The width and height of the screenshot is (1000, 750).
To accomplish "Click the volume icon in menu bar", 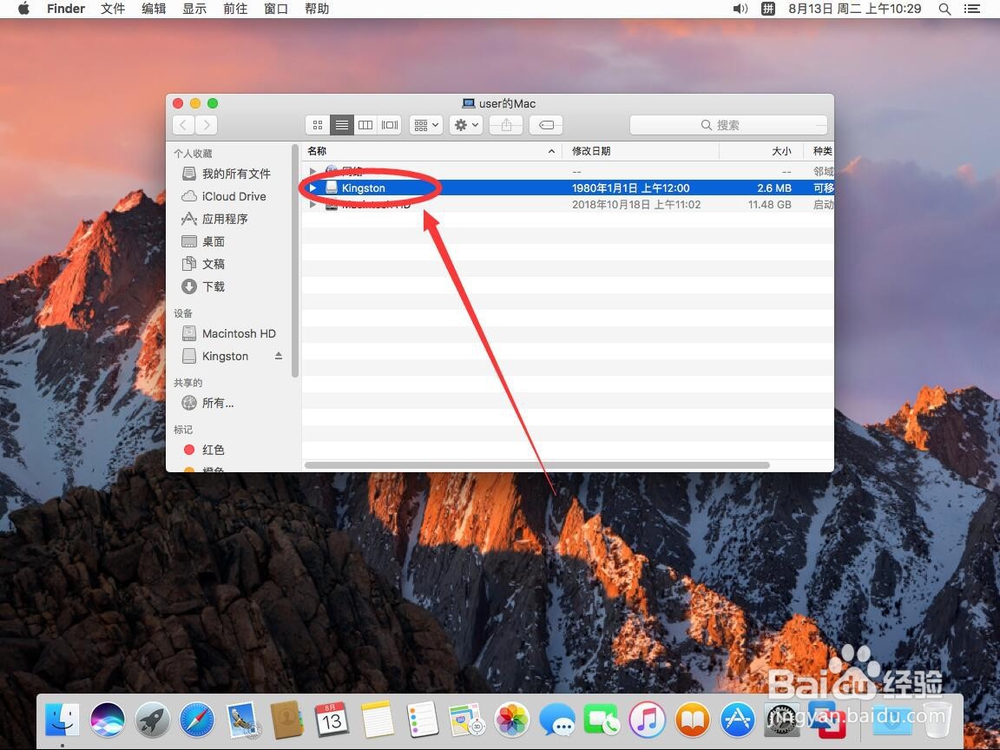I will (x=740, y=9).
